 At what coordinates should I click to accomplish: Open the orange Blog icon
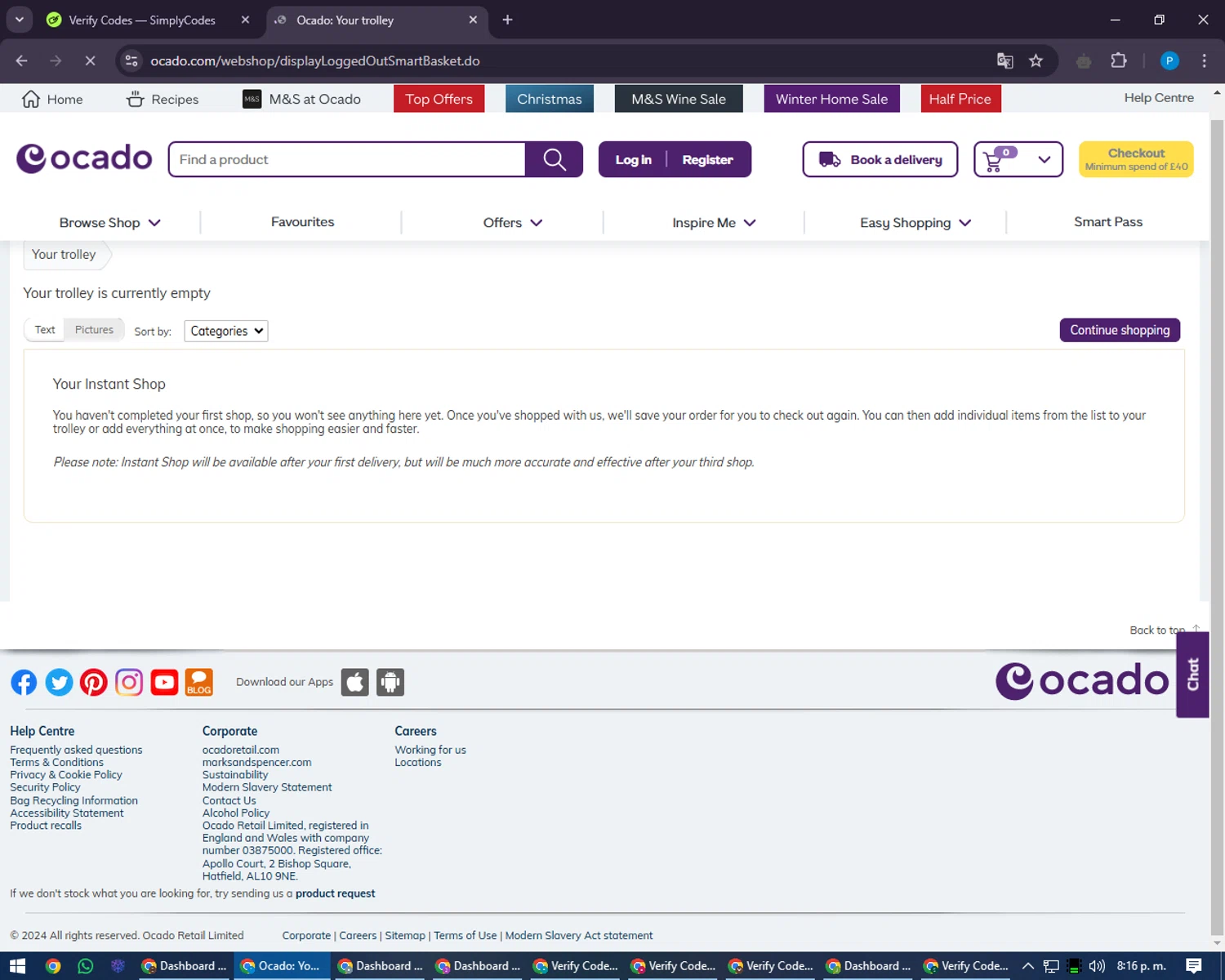click(x=199, y=682)
